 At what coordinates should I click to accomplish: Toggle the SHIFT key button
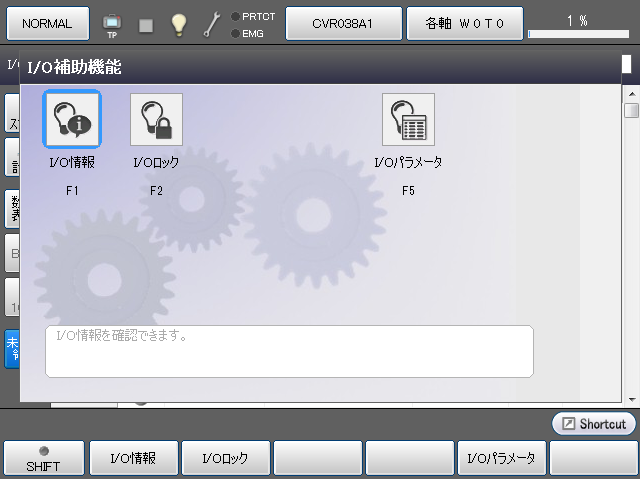point(43,458)
